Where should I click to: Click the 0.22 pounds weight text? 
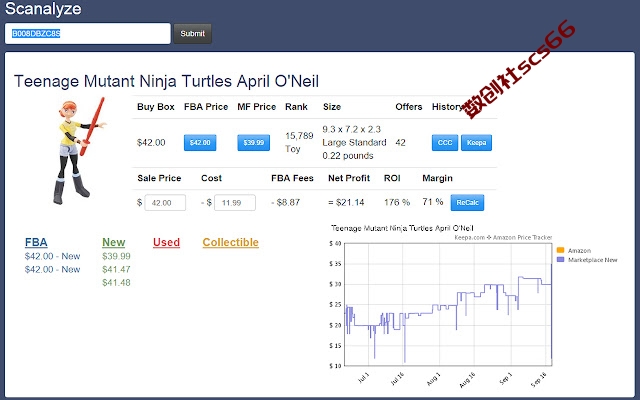point(348,156)
